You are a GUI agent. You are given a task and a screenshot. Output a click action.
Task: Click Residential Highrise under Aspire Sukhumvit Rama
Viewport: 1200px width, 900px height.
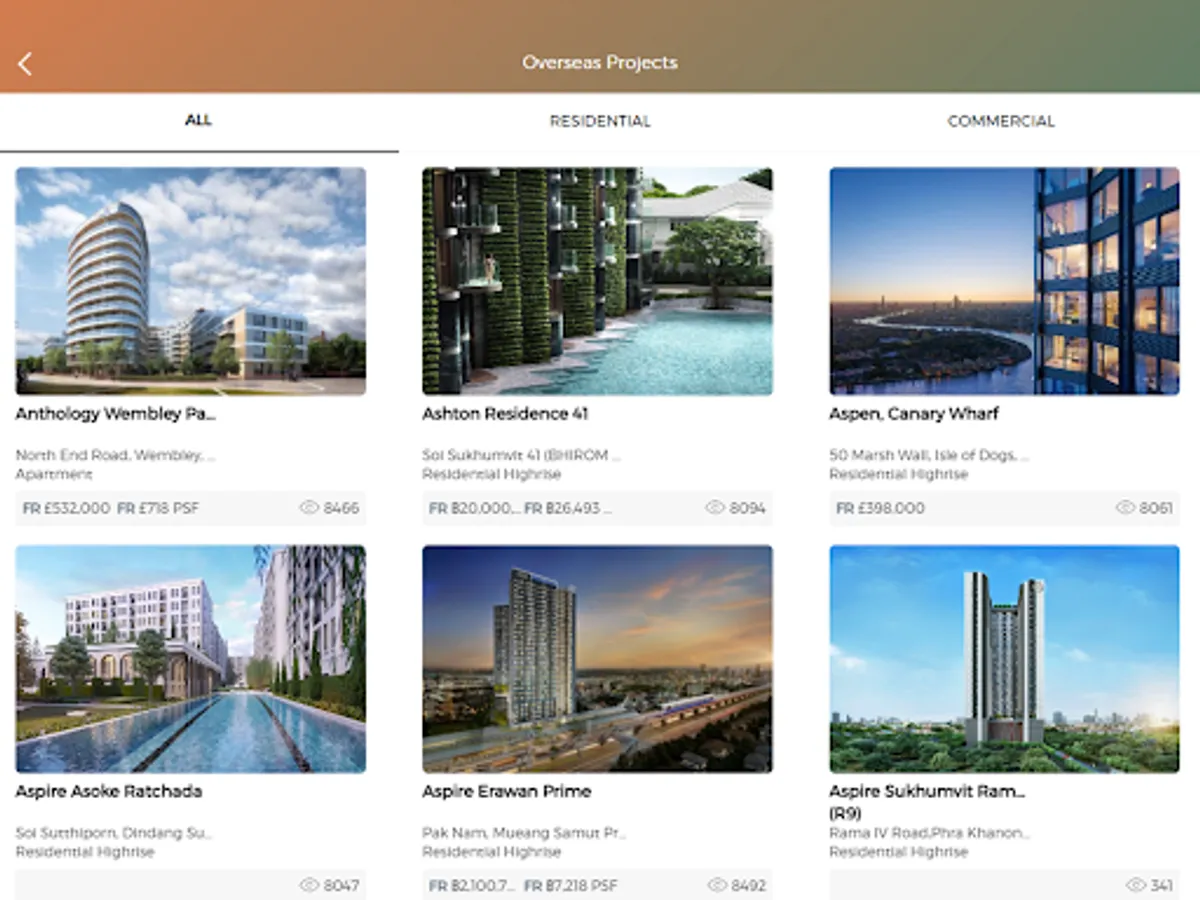click(899, 852)
